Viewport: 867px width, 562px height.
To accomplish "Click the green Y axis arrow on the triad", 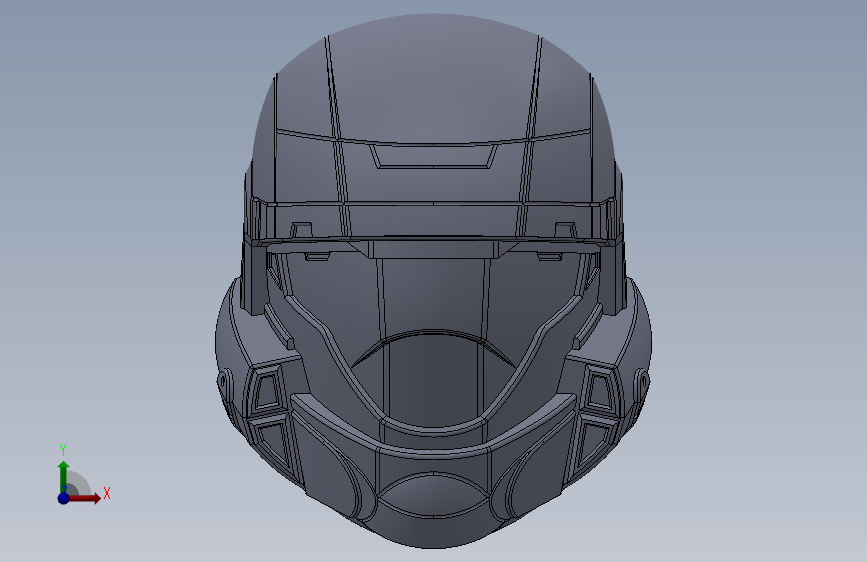I will tap(64, 476).
